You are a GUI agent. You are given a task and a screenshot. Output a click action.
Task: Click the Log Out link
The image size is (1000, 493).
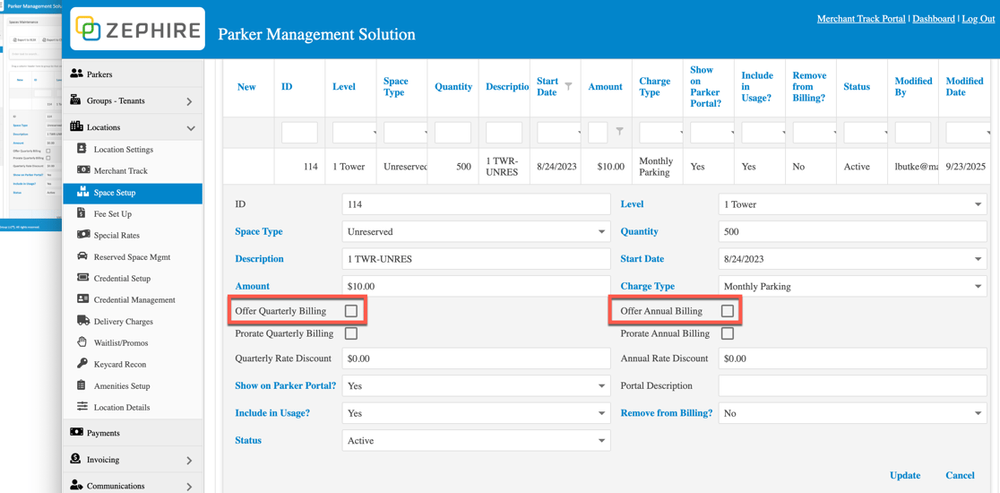click(x=978, y=19)
